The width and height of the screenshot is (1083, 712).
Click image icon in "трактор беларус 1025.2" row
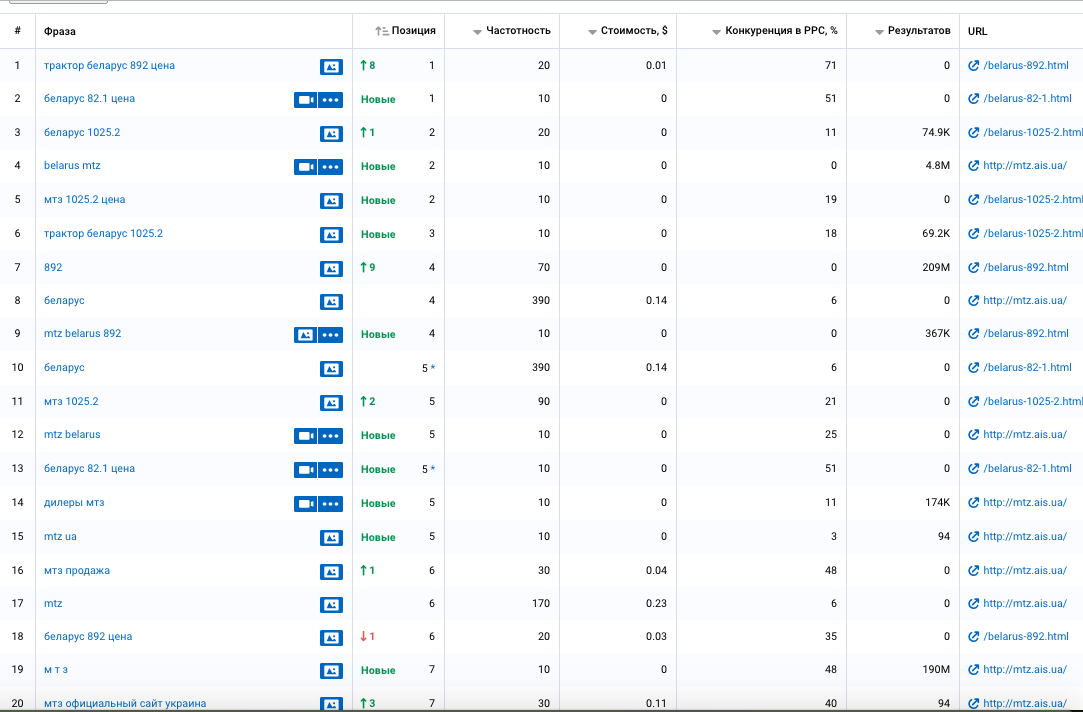pos(331,235)
